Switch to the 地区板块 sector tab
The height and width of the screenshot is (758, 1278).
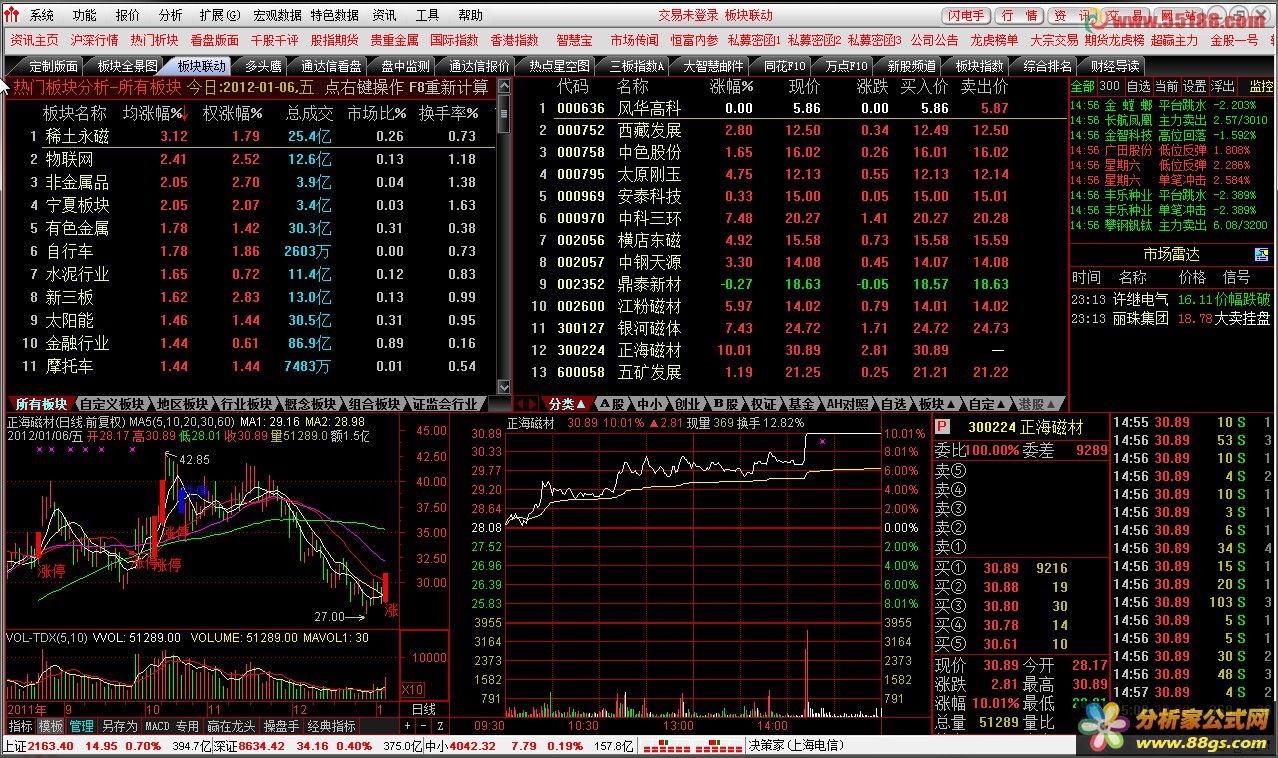point(182,404)
